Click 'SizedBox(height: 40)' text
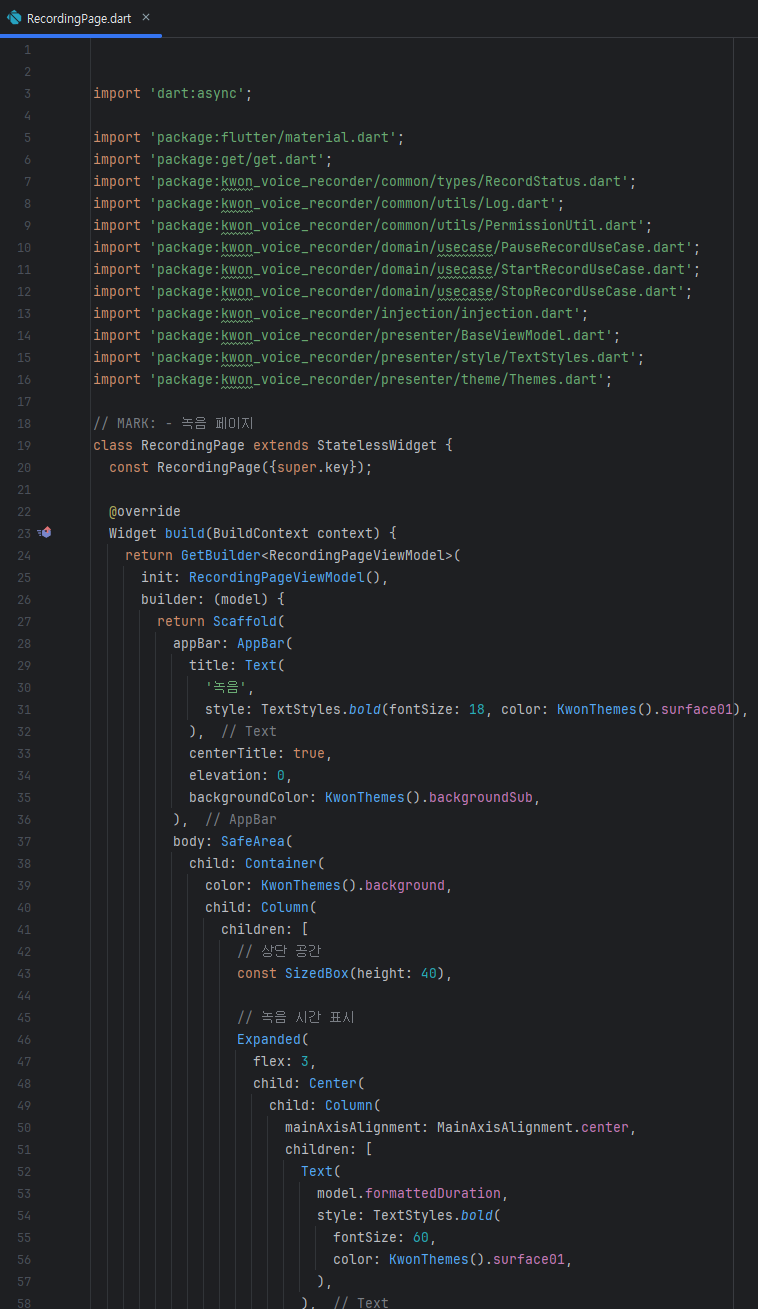Screen dimensions: 758x1309 365,973
